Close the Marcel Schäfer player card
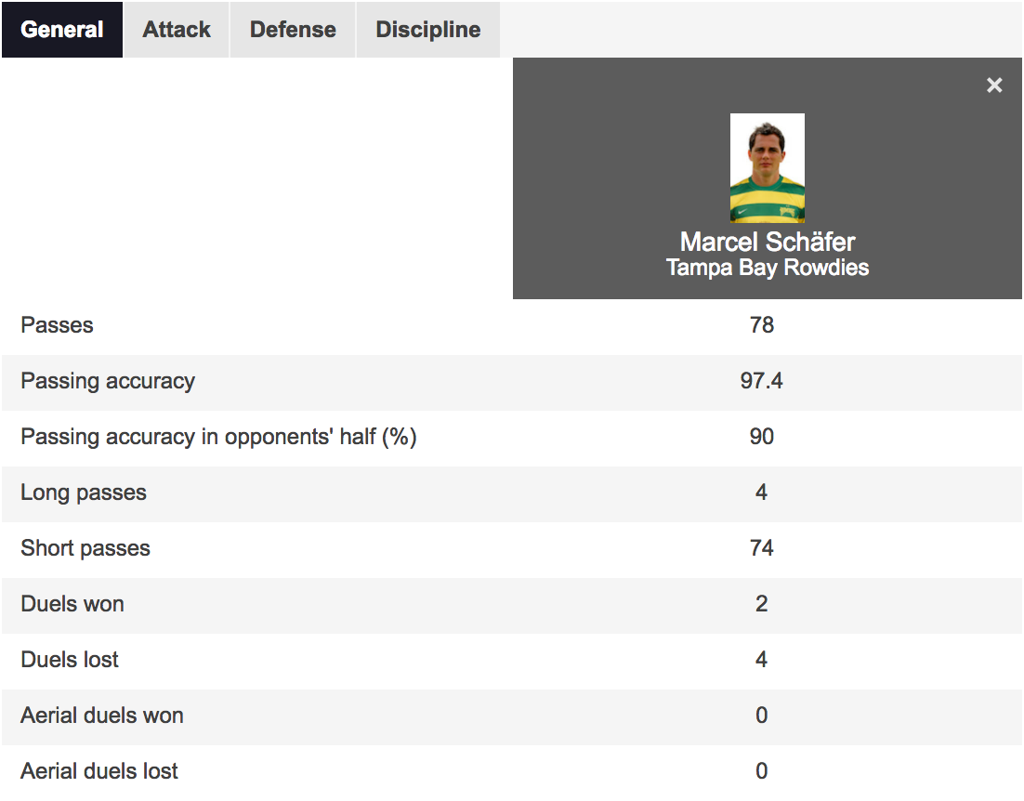 click(994, 85)
